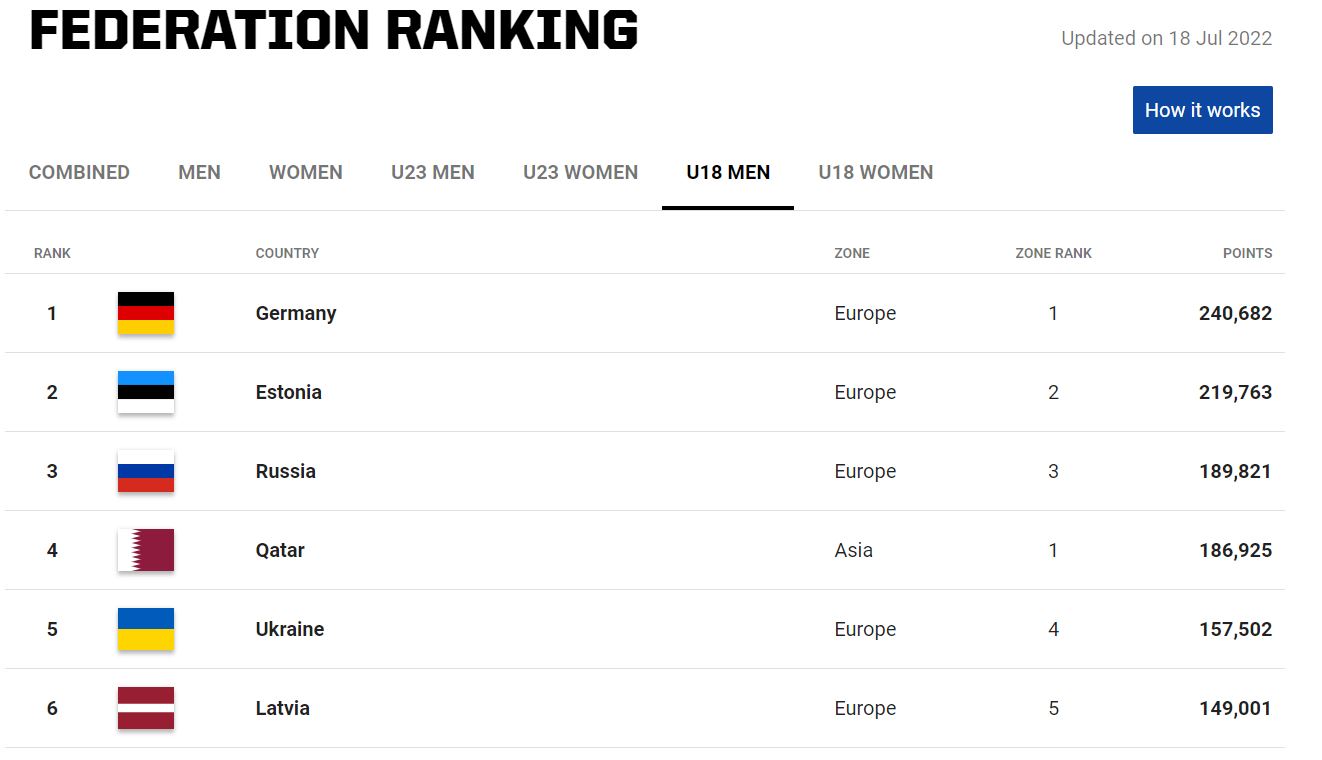The image size is (1322, 760).
Task: Select the Women ranking tab
Action: (306, 172)
